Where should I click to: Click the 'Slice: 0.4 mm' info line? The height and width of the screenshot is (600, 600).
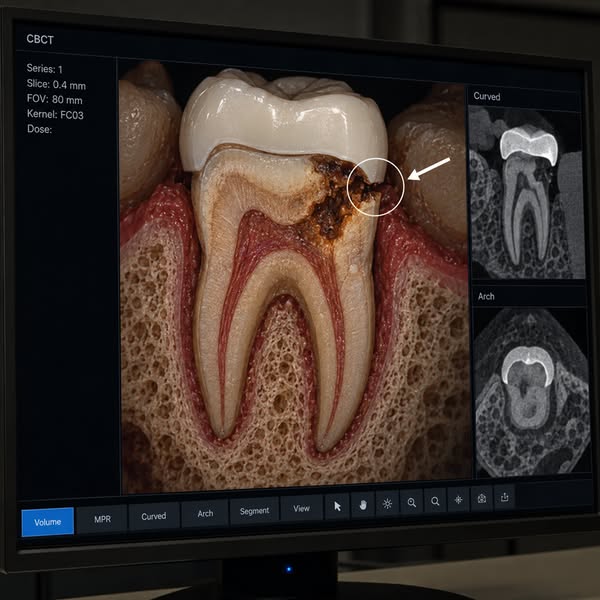click(56, 84)
